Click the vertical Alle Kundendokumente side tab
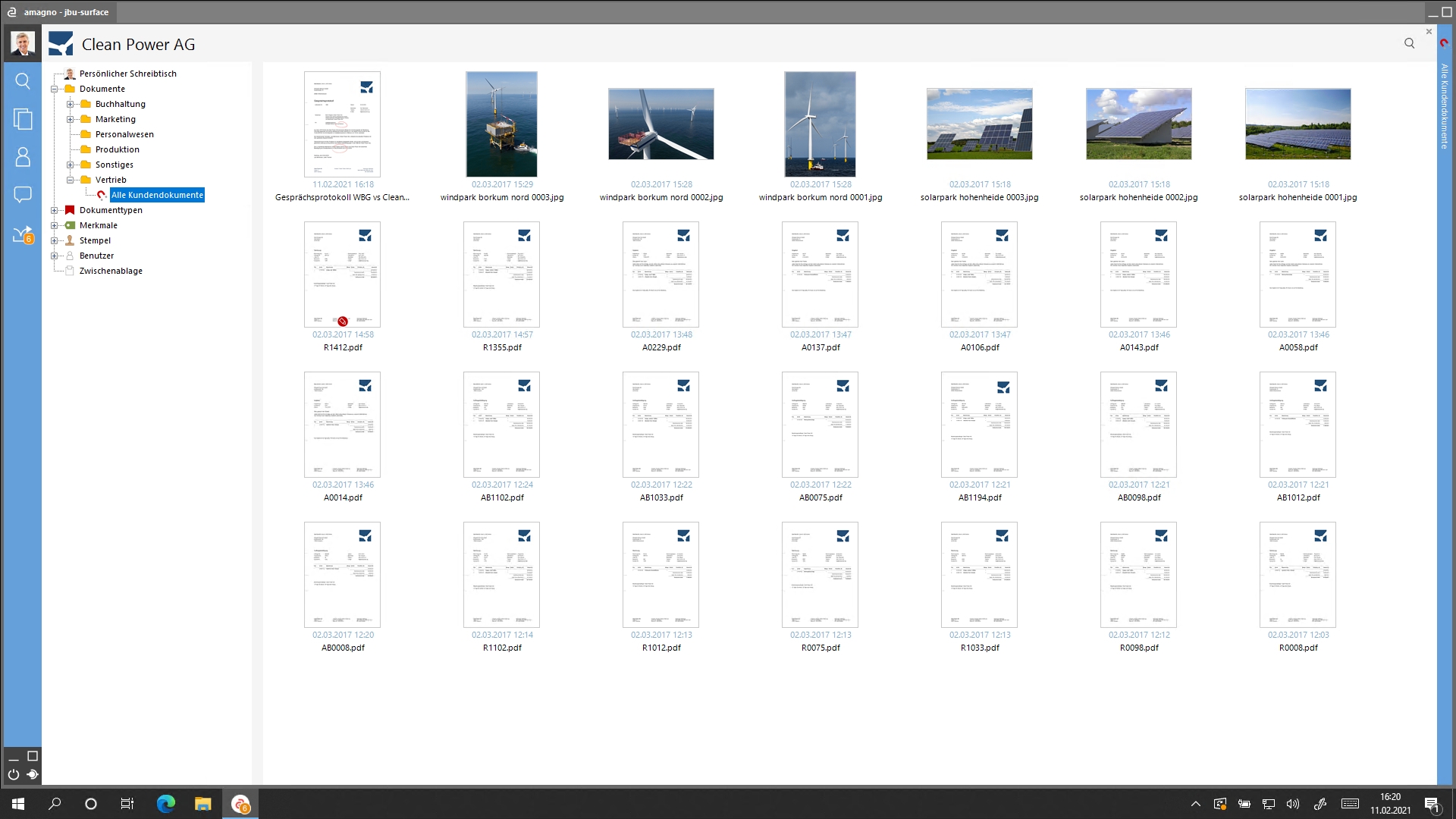 (1445, 106)
